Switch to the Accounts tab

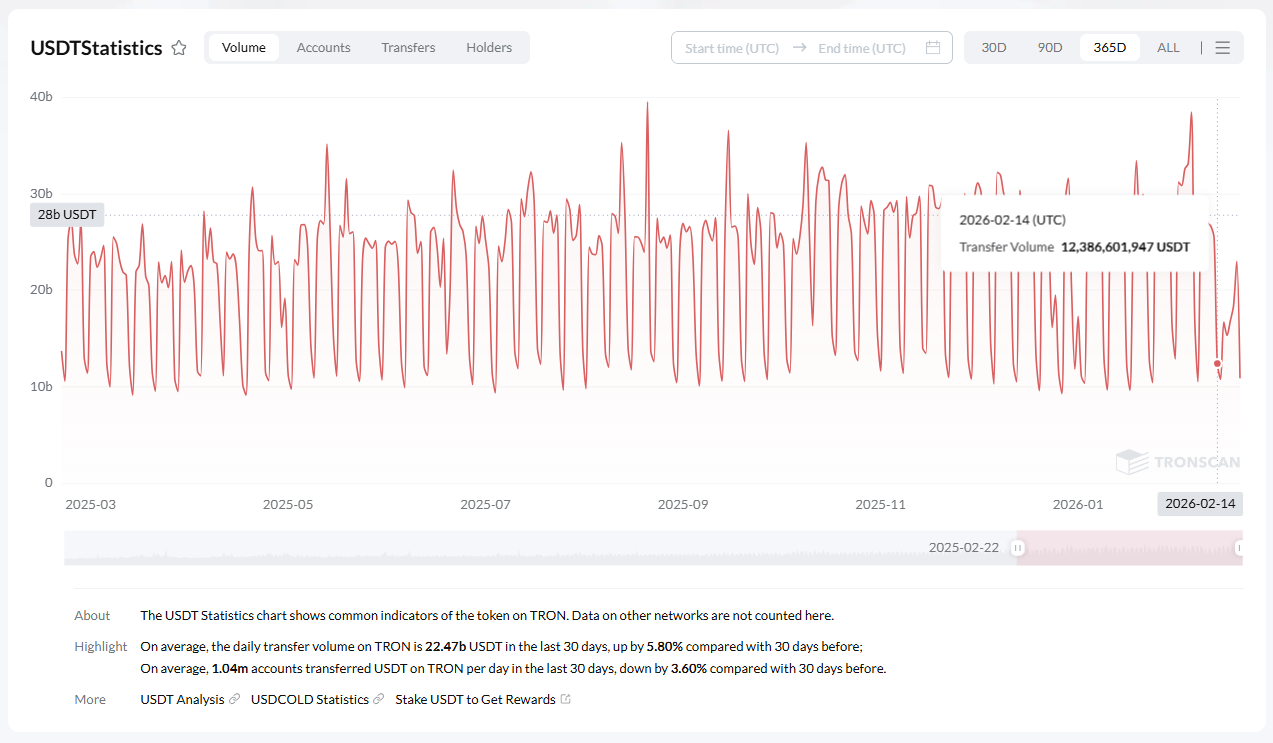point(323,48)
